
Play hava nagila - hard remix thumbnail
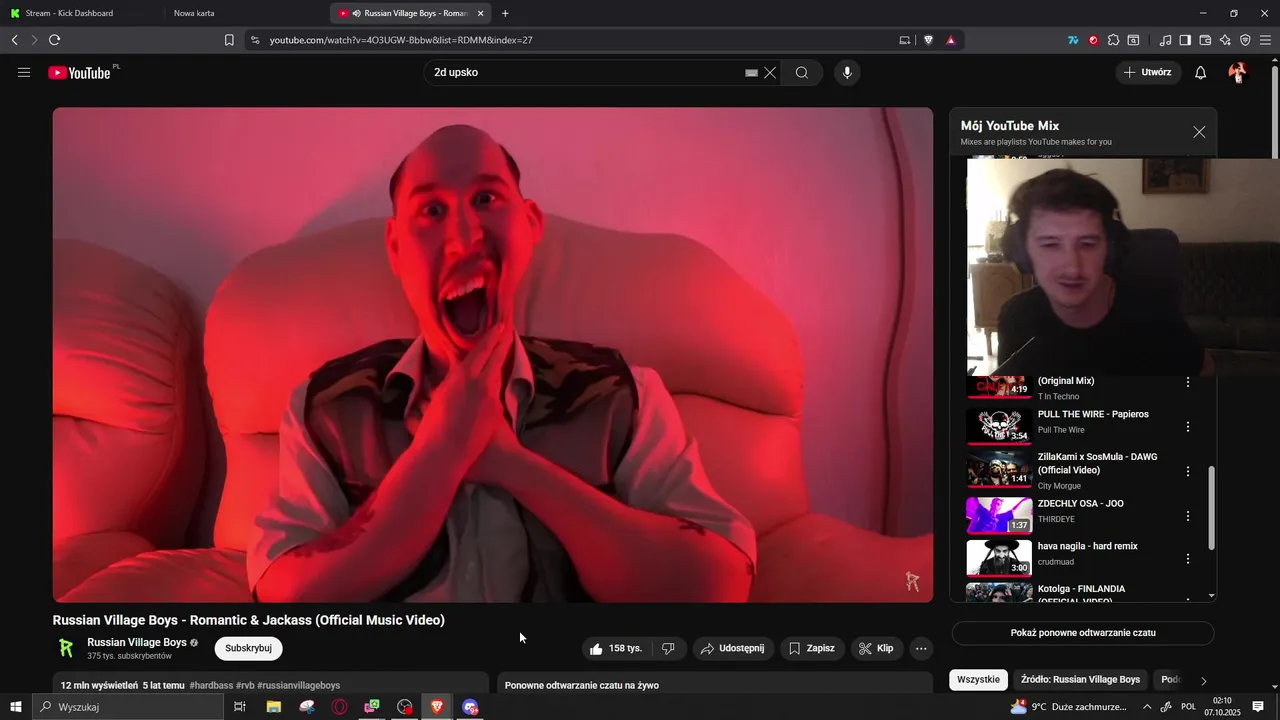[999, 558]
